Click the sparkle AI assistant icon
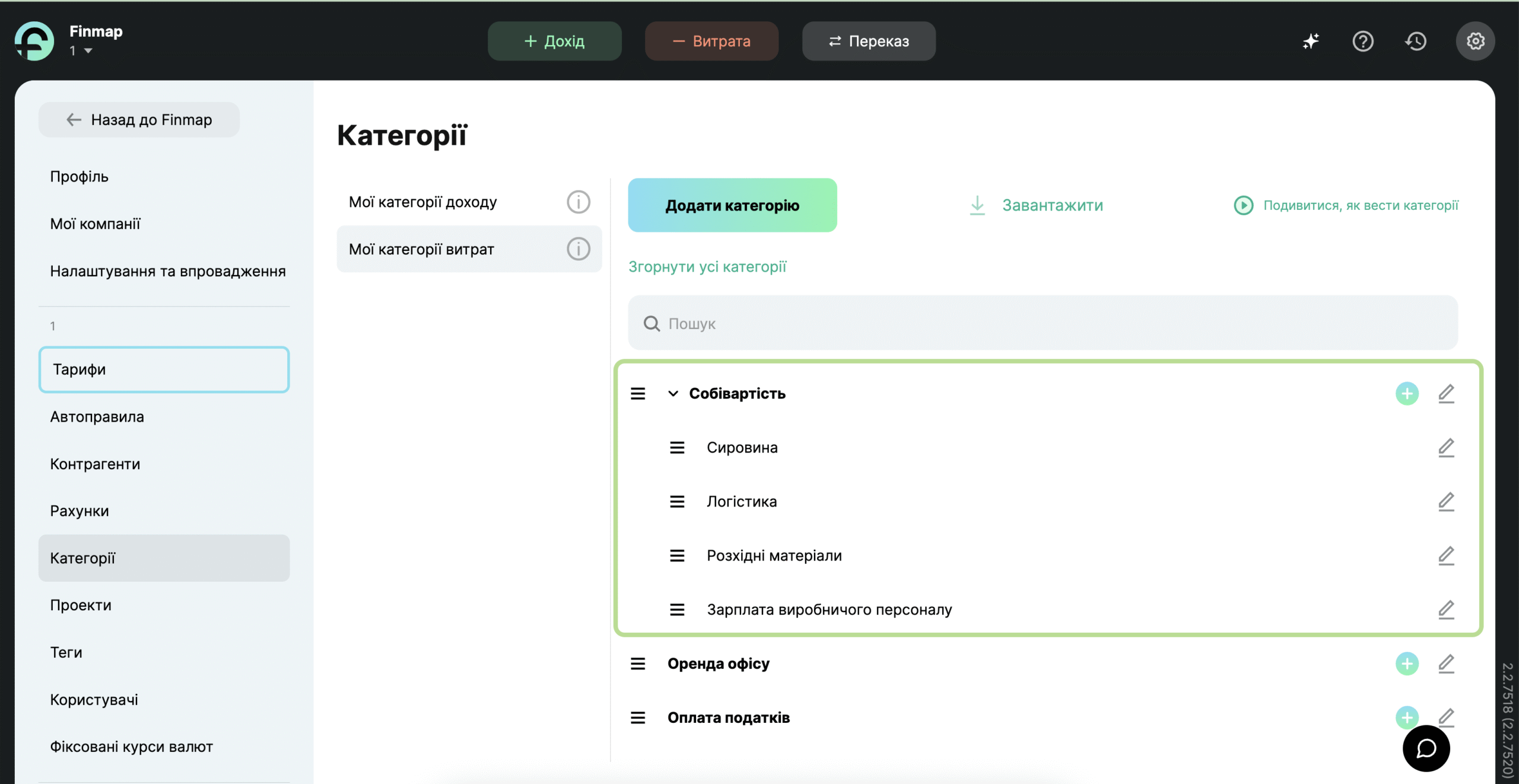 point(1311,41)
